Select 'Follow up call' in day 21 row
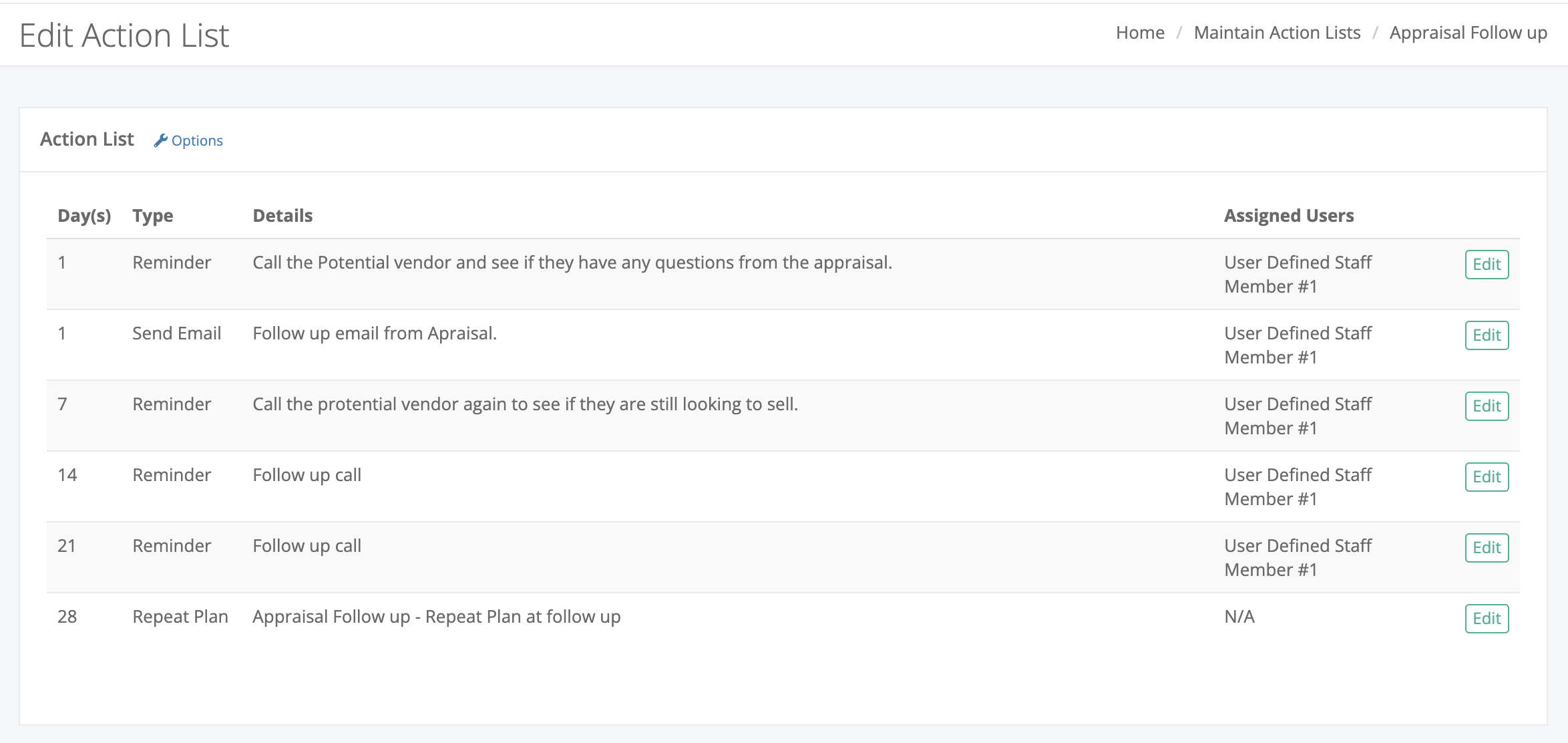 [x=307, y=546]
